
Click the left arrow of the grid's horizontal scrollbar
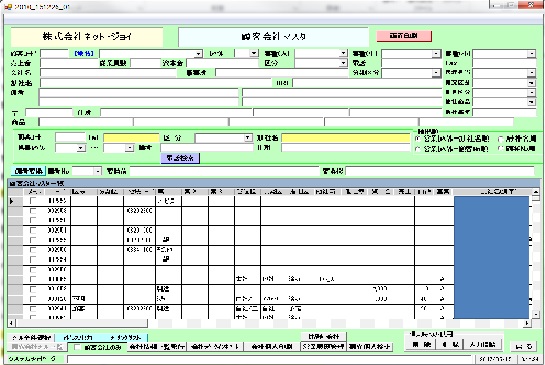click(11, 323)
